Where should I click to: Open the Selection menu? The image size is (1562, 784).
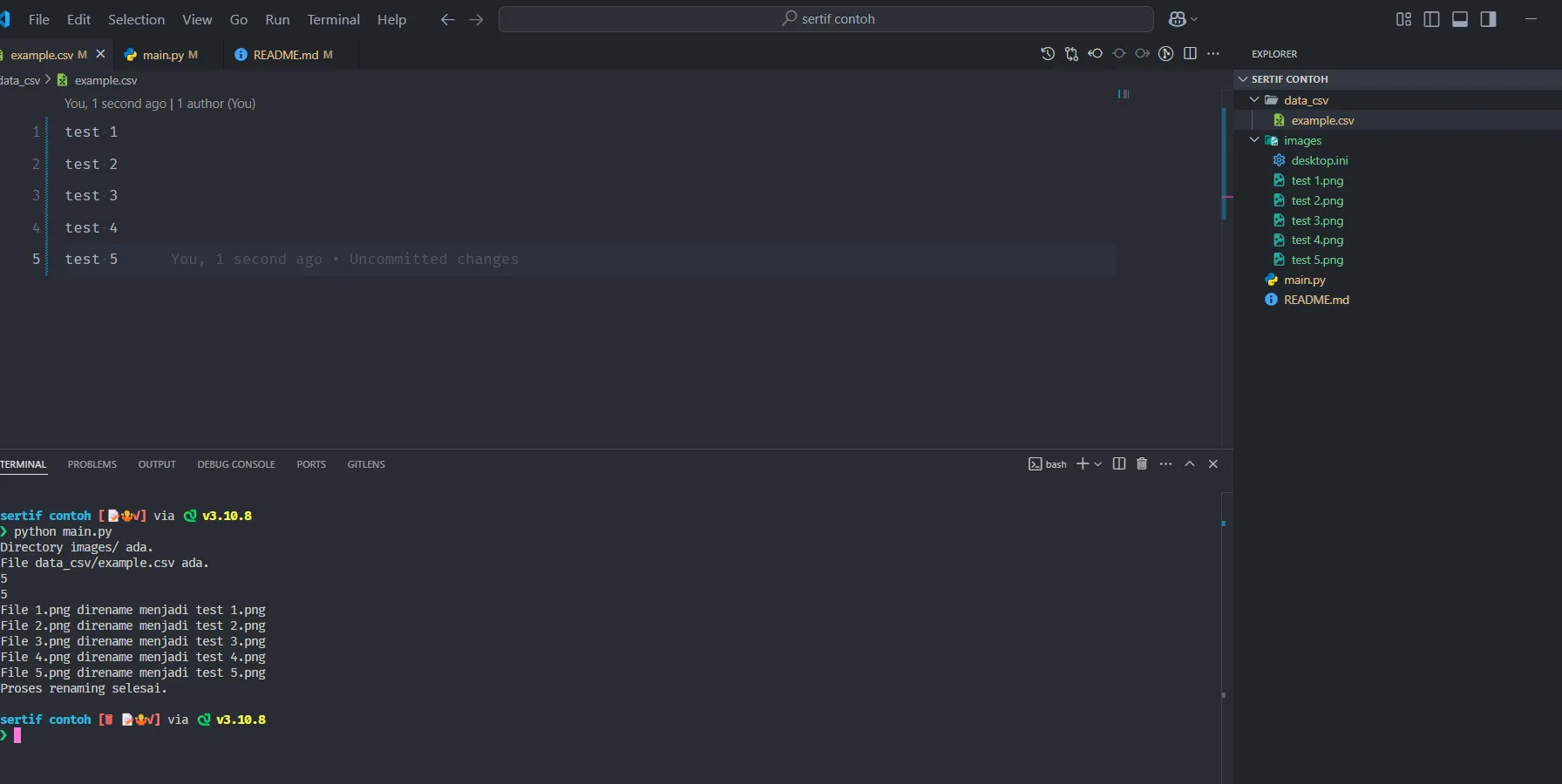(x=136, y=19)
